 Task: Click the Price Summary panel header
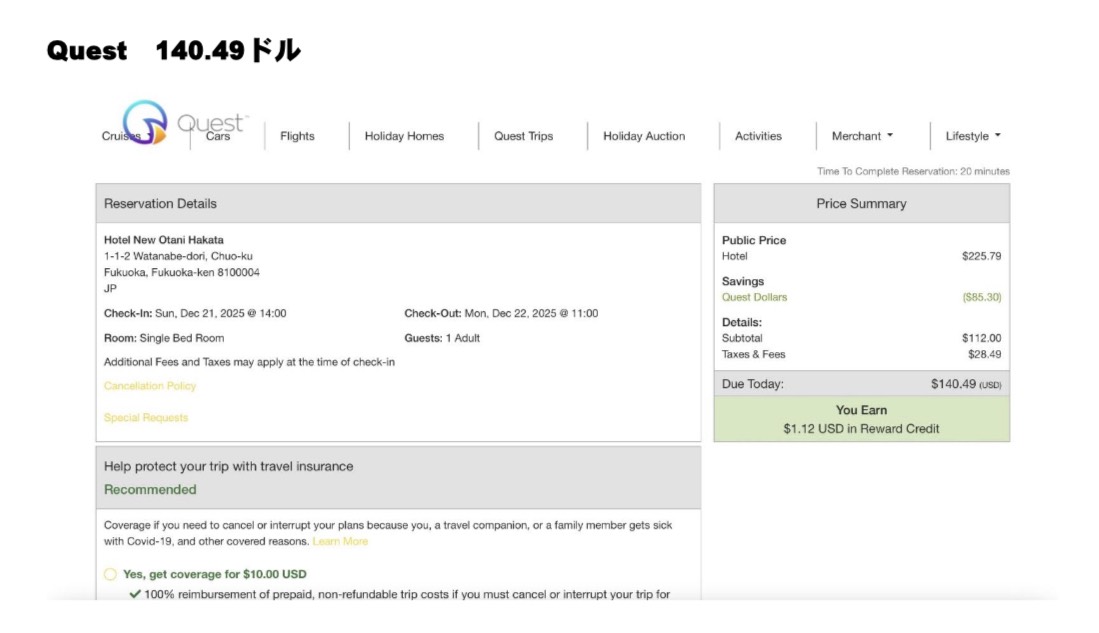(861, 204)
